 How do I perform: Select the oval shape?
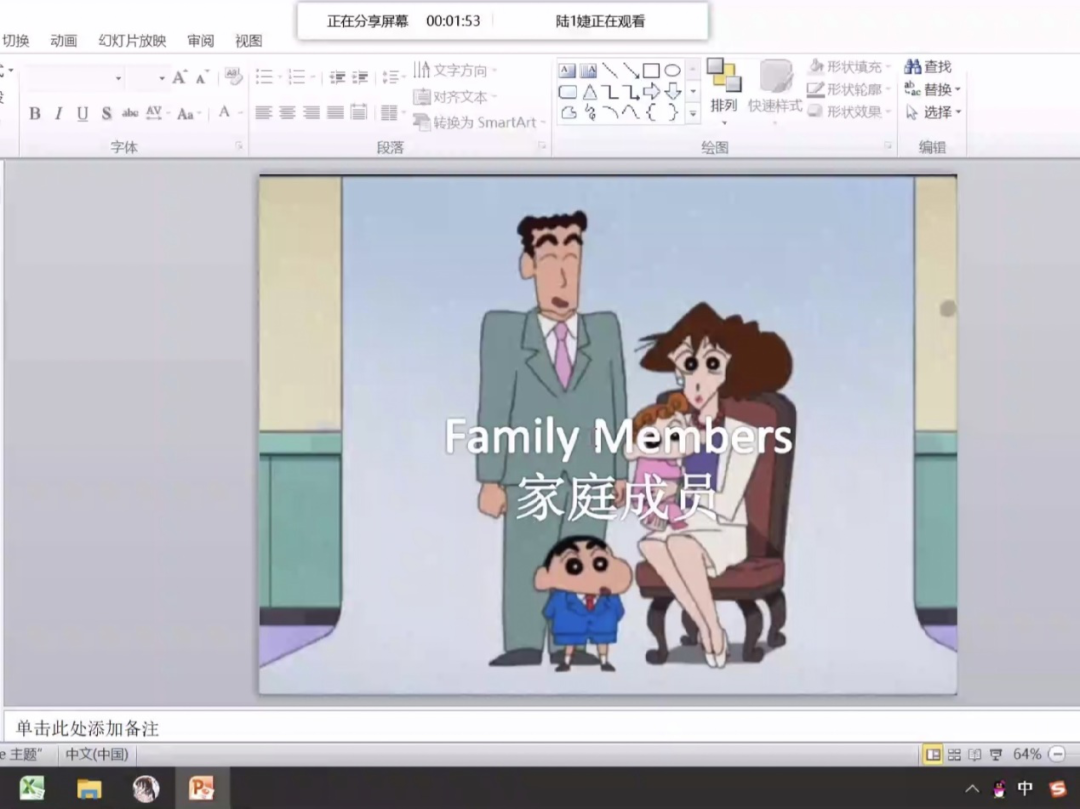(672, 70)
